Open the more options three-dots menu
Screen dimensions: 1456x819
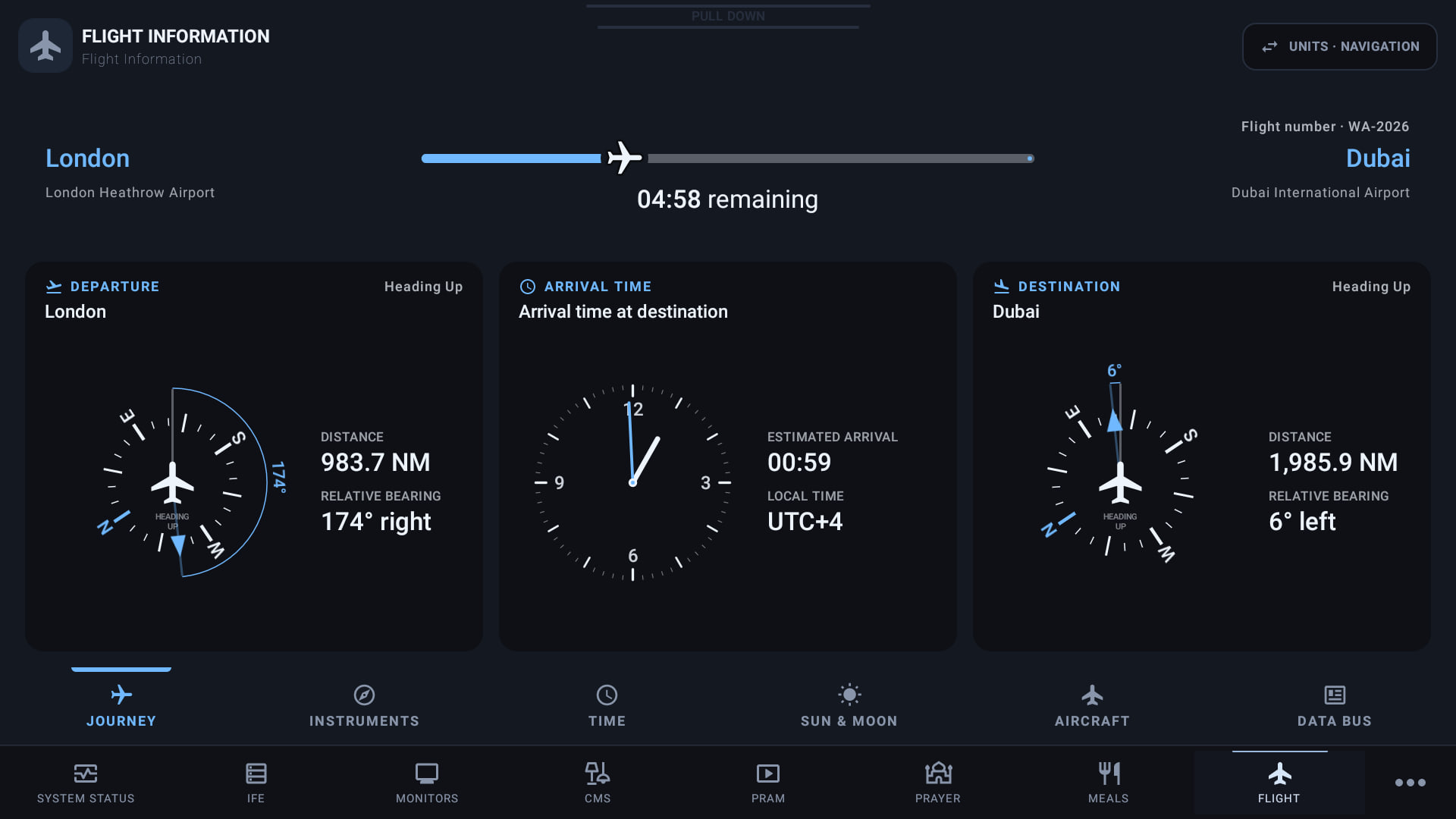[1410, 783]
